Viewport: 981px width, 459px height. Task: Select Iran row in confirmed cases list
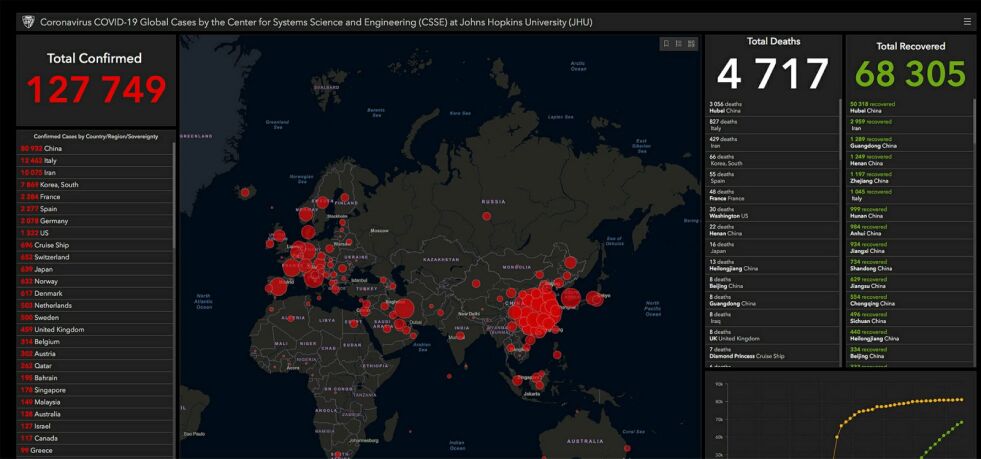[96, 173]
